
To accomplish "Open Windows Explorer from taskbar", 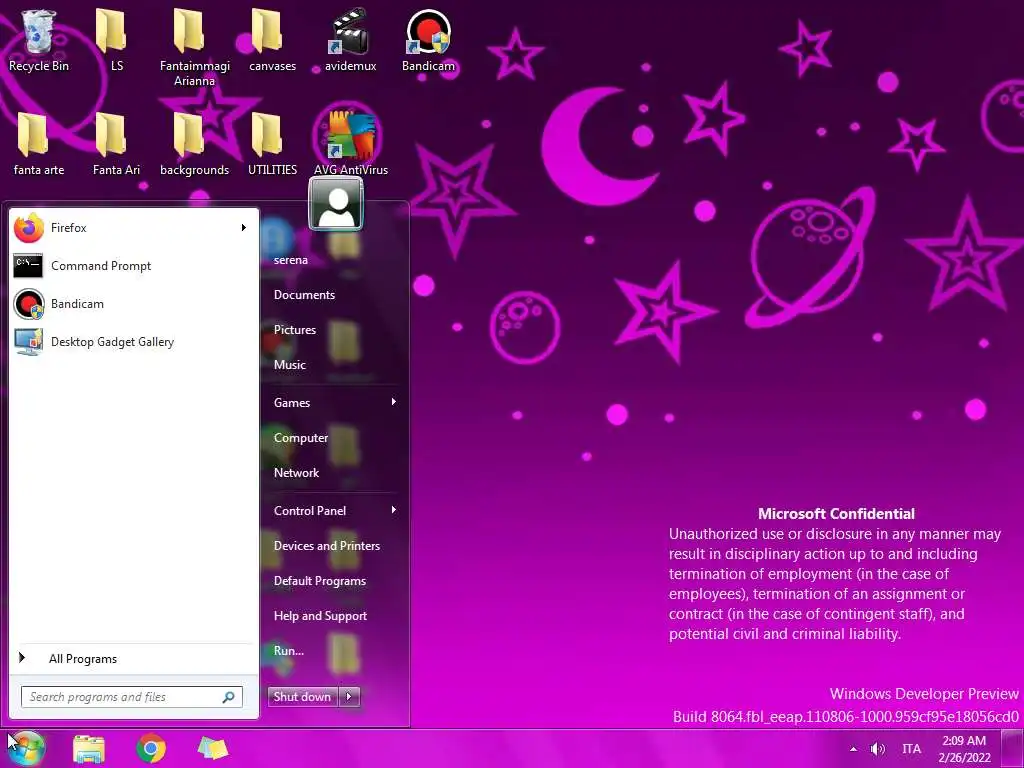I will tap(89, 749).
